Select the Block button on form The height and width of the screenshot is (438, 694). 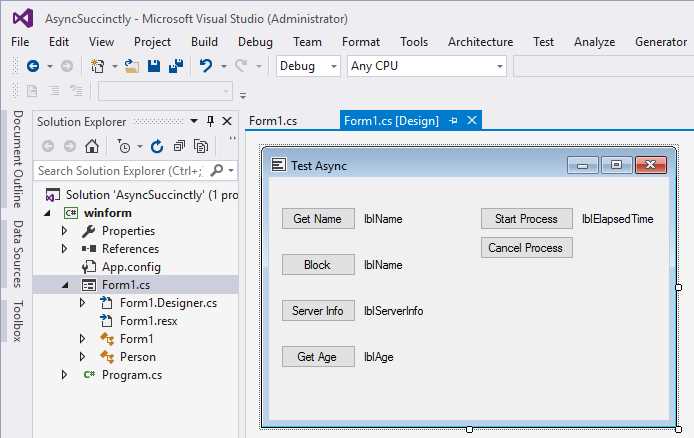click(x=318, y=265)
